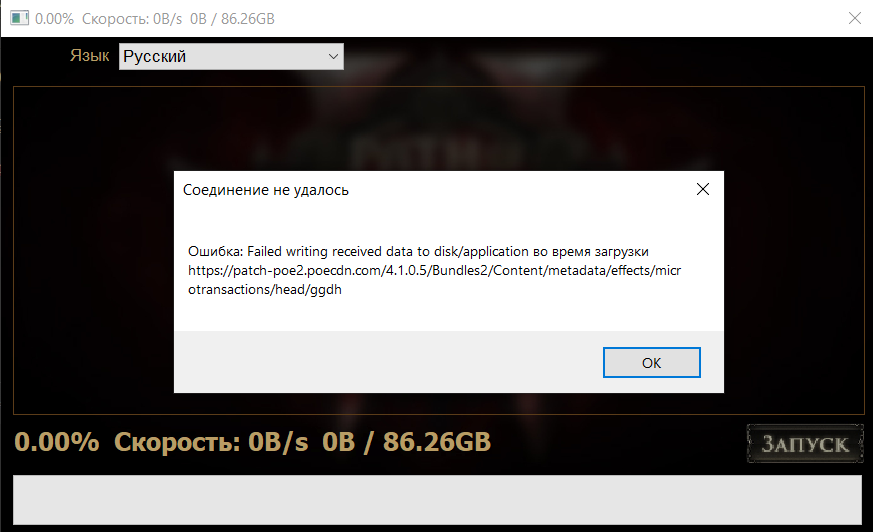Open the Русский language combo box
Viewport: 873px width, 532px height.
click(231, 56)
